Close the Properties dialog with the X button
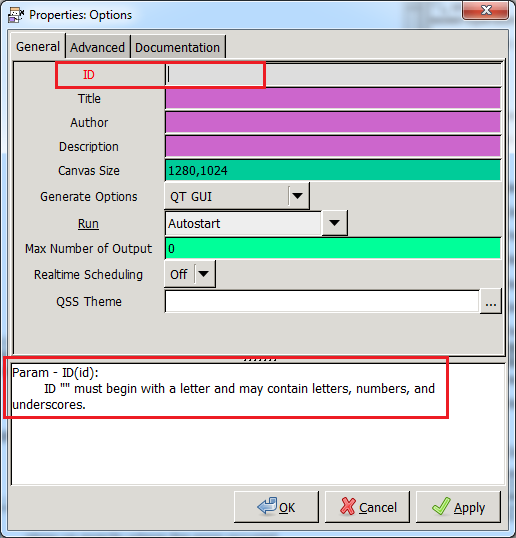 click(x=485, y=10)
